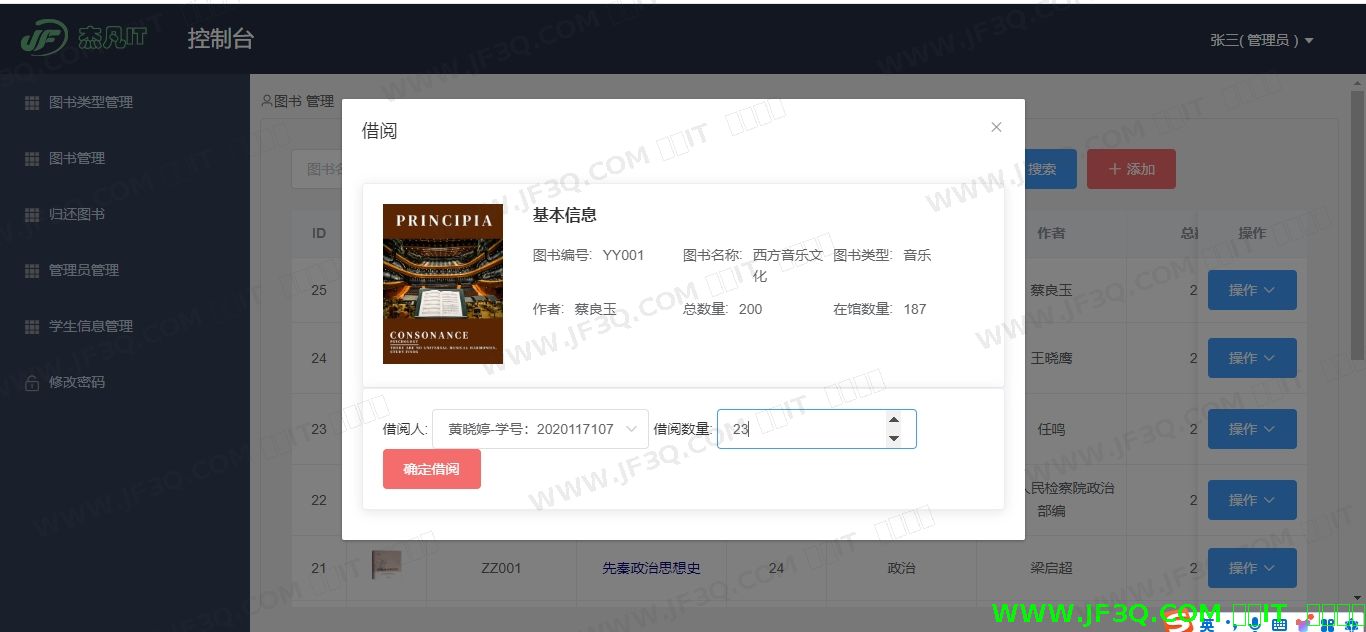Click the lock icon beside 修改密码

tap(31, 382)
